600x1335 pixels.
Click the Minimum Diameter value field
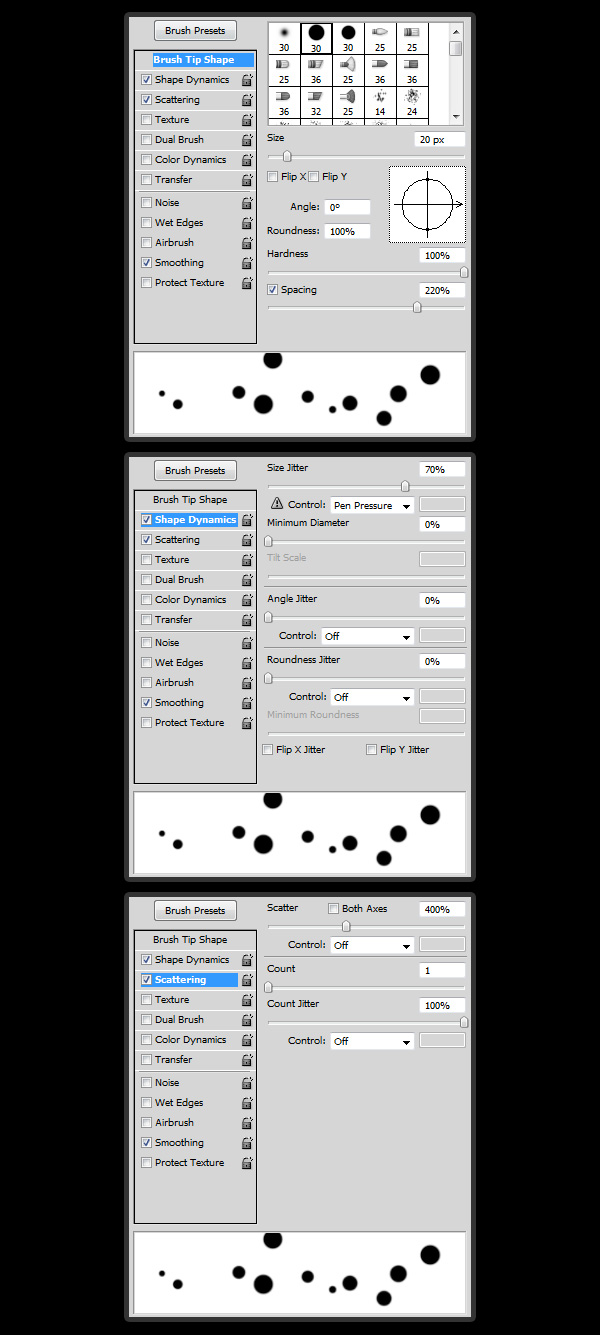[442, 524]
